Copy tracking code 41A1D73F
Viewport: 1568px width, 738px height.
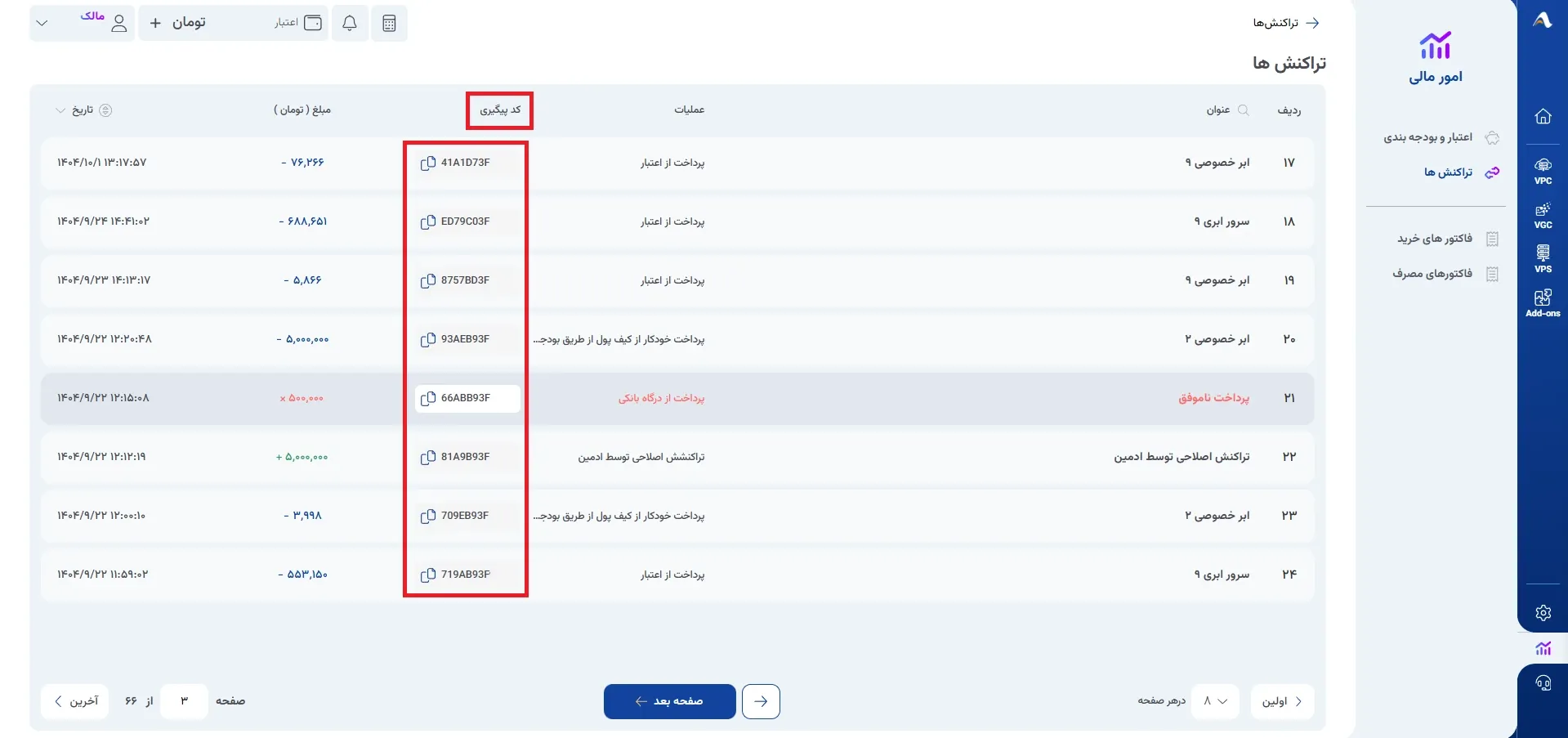pos(427,163)
